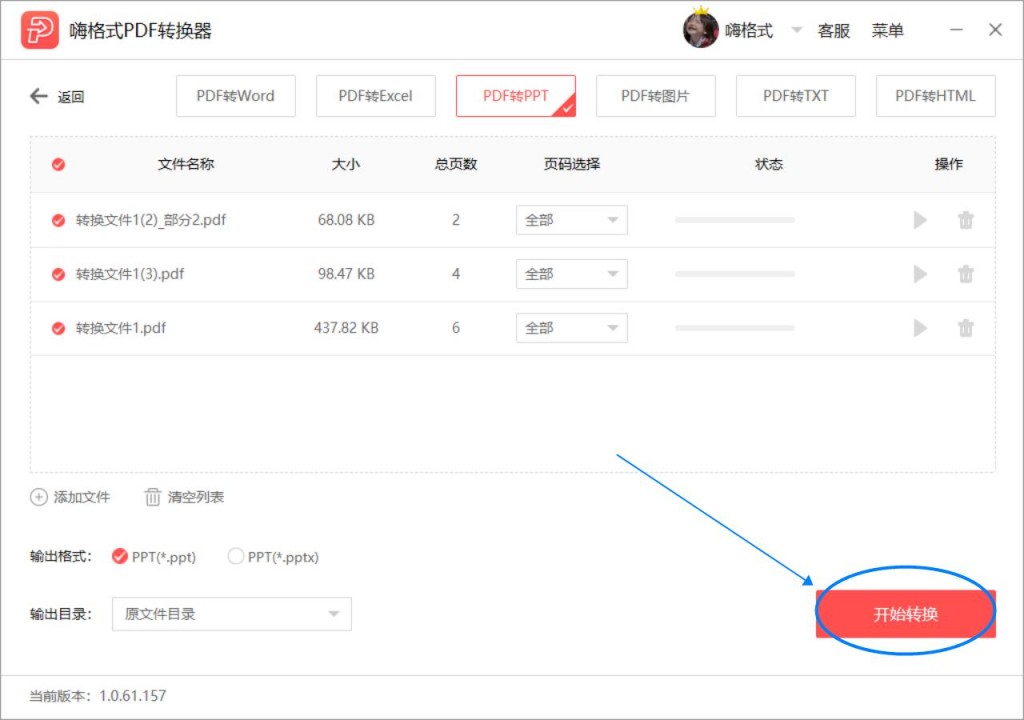Screen dimensions: 1024x720
Task: Click 清空列表 to clear list
Action: 196,497
